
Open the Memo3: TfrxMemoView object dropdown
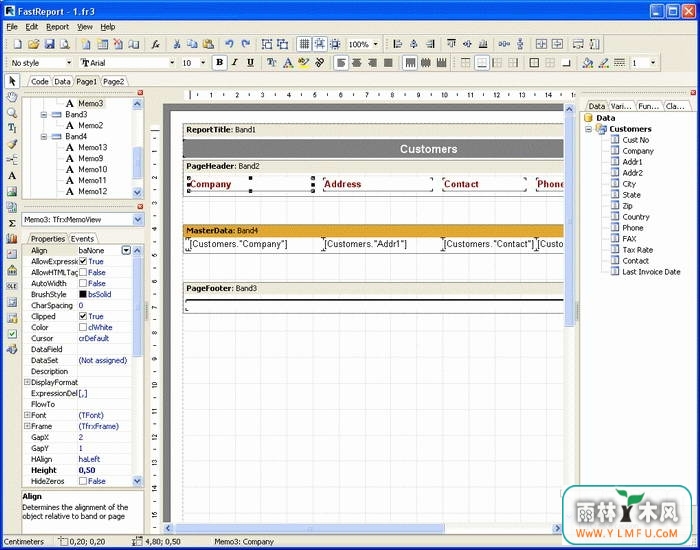[x=138, y=219]
